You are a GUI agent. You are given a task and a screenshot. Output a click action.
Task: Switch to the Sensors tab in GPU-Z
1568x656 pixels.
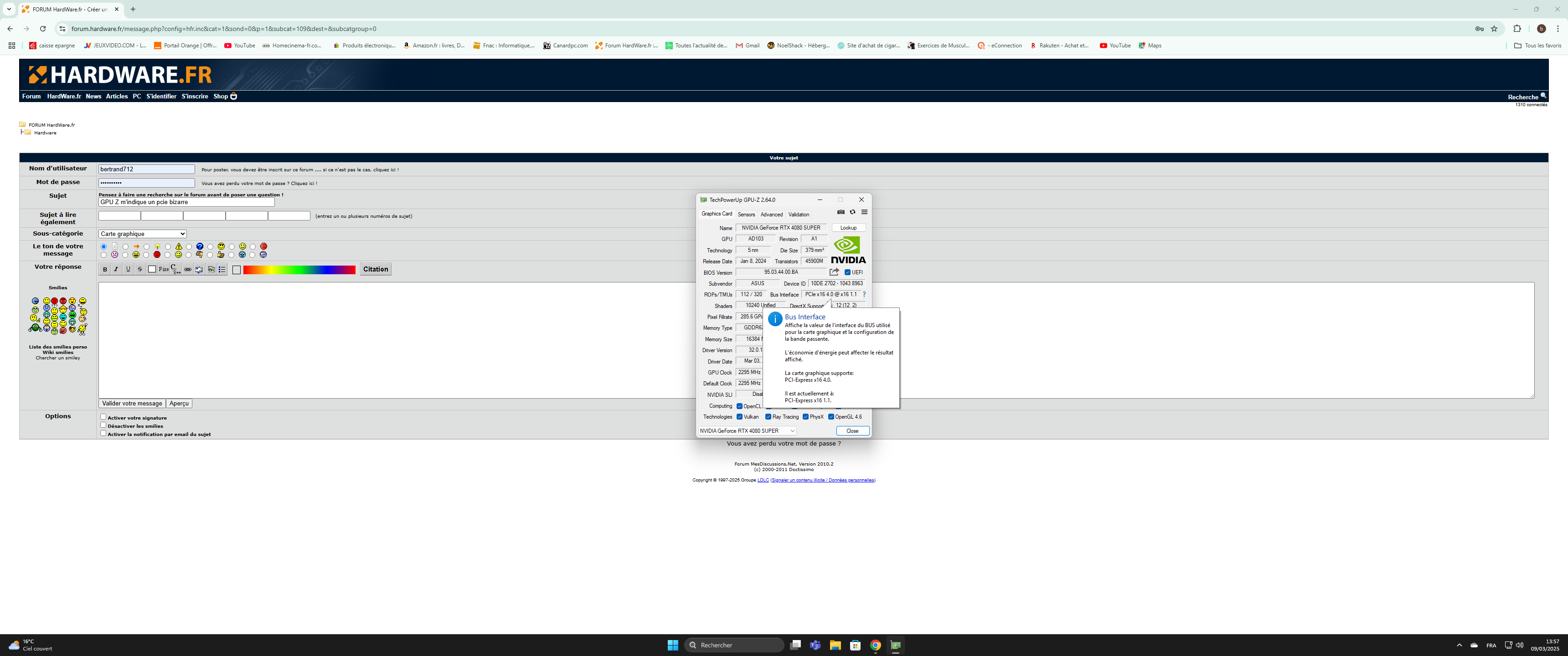tap(746, 214)
